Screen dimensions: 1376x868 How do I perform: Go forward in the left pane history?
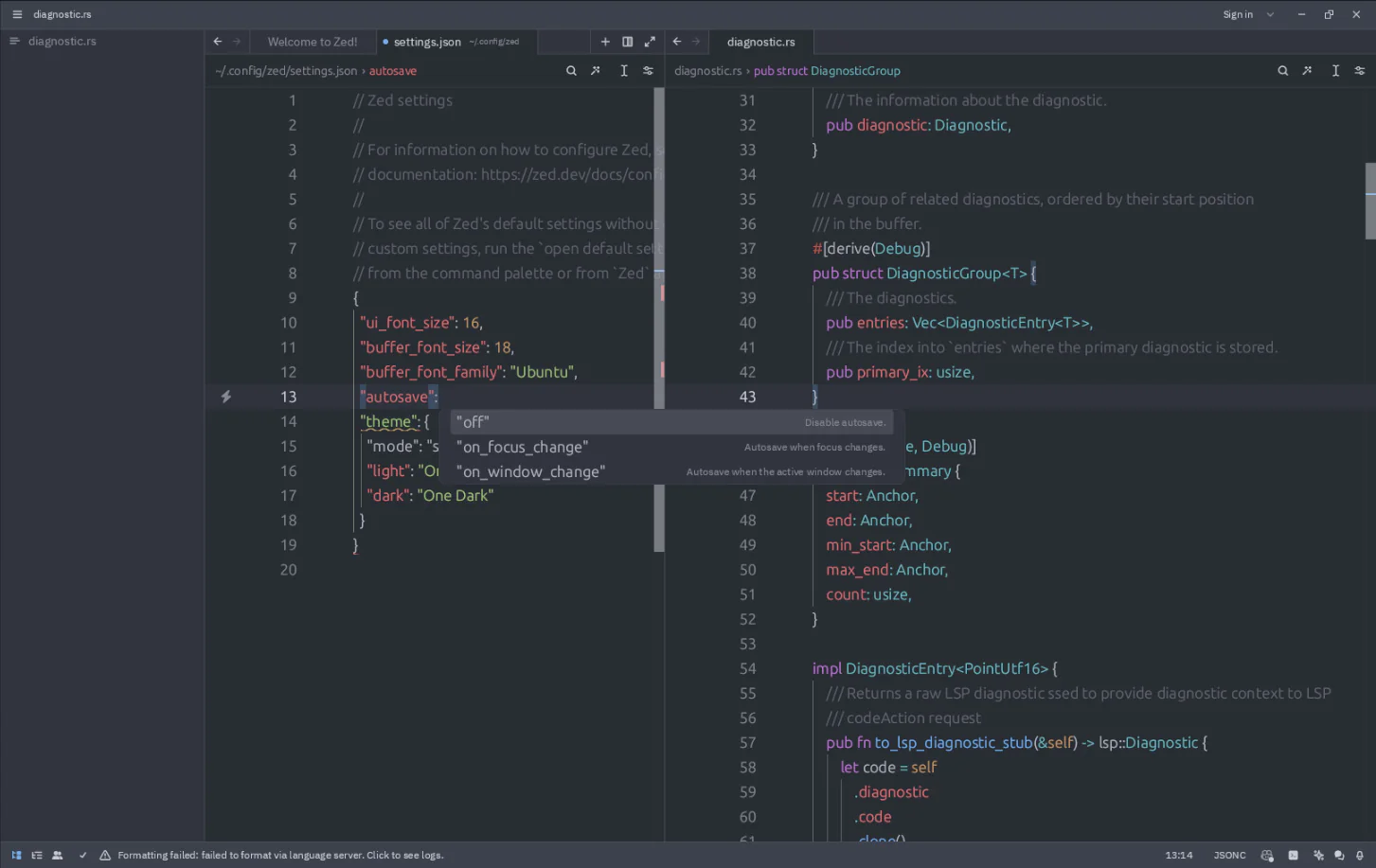[x=237, y=42]
